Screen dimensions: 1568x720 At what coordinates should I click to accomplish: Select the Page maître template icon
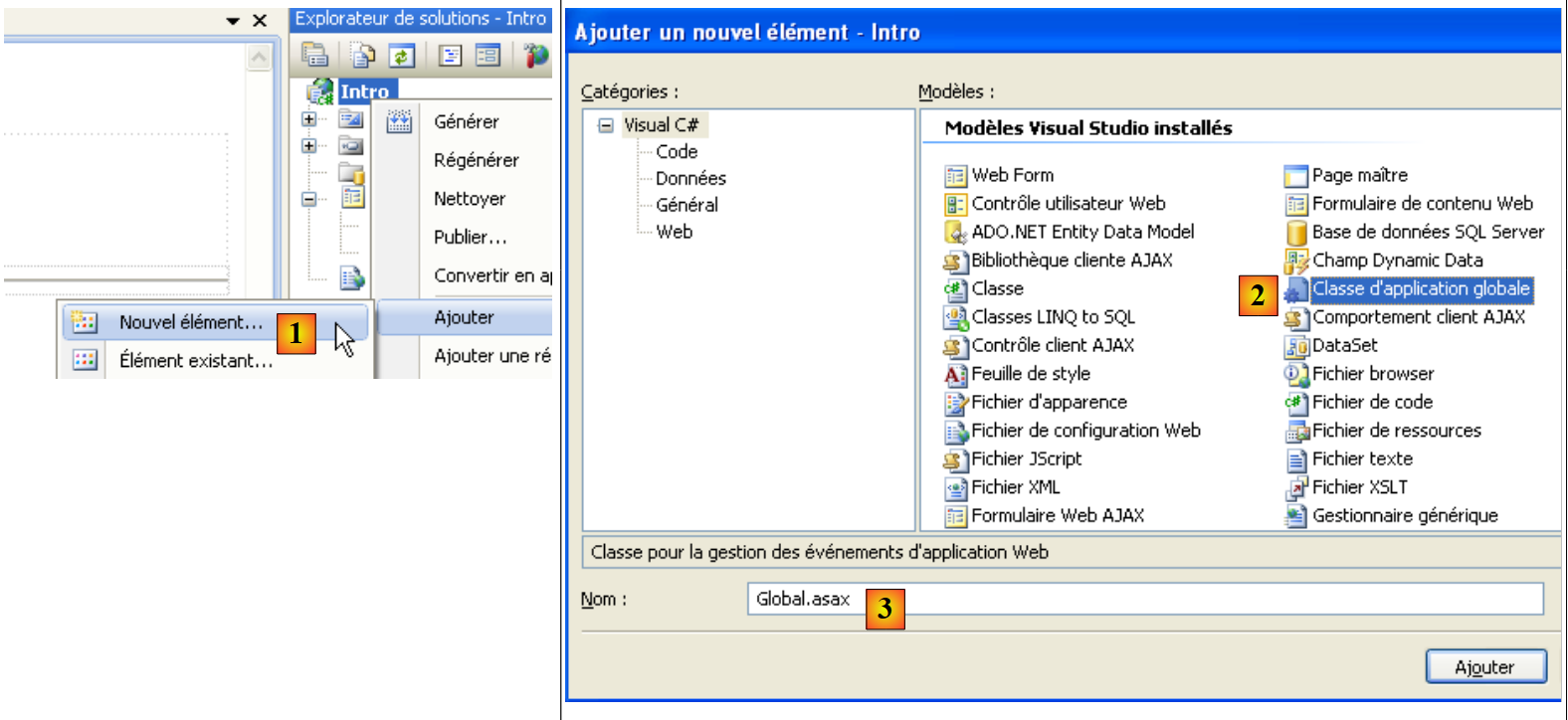pos(1295,176)
